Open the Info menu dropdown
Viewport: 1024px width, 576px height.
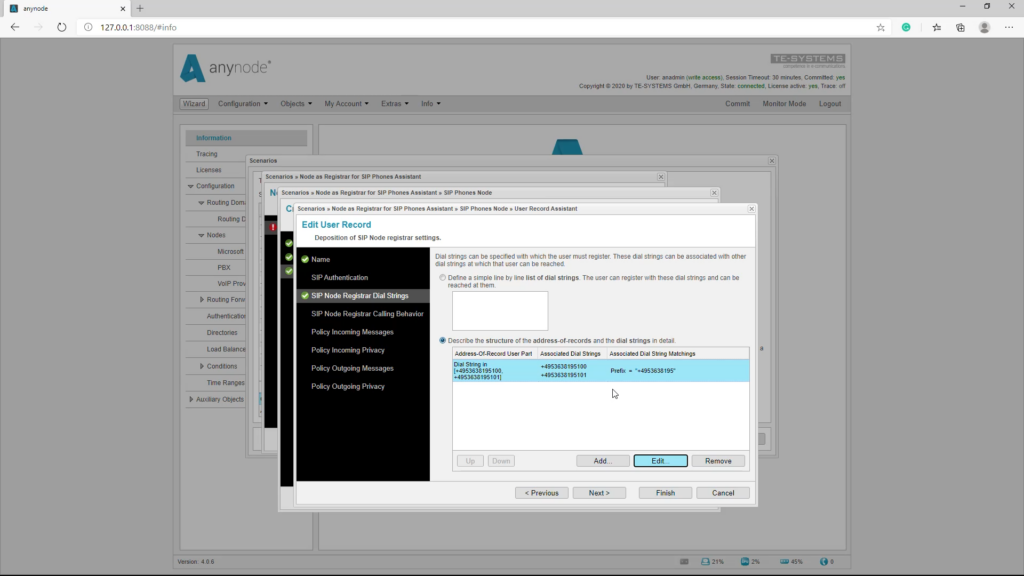point(430,104)
